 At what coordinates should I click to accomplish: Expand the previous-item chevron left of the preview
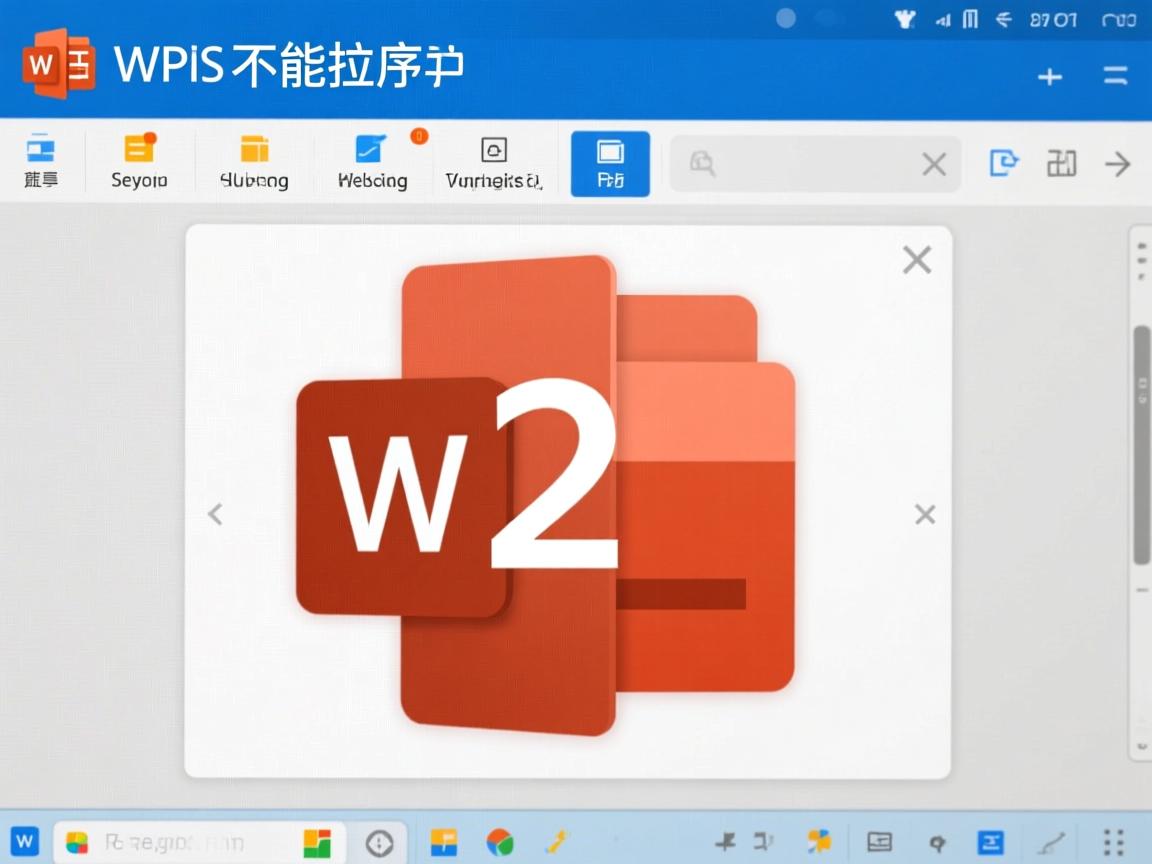click(215, 513)
